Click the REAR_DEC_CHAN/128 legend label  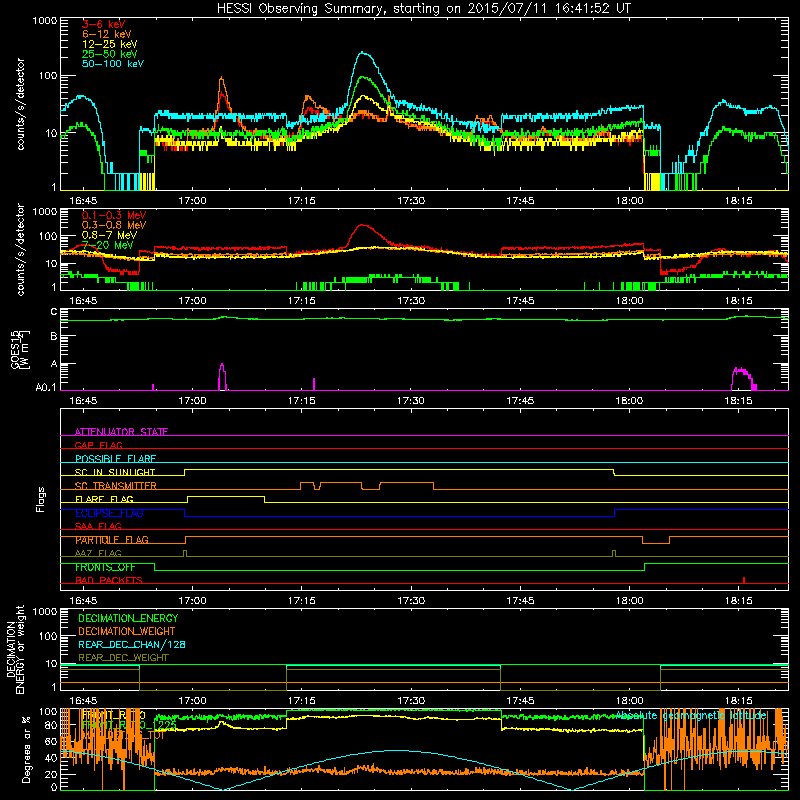point(132,645)
